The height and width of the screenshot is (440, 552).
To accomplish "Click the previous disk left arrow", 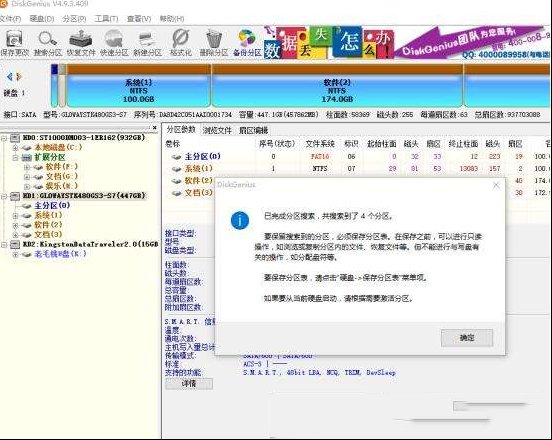I will (x=10, y=76).
